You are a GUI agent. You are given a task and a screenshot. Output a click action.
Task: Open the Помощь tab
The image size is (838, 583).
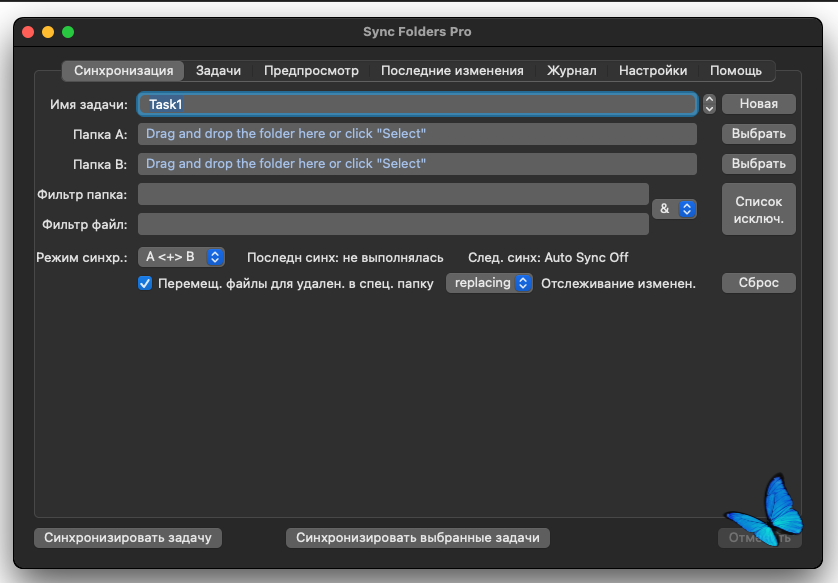pyautogui.click(x=735, y=71)
